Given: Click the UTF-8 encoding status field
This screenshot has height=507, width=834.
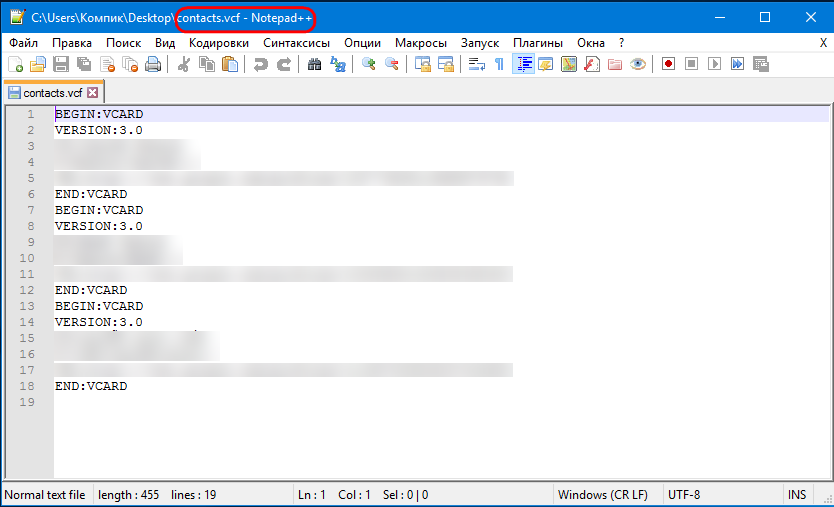Looking at the screenshot, I should tap(684, 495).
